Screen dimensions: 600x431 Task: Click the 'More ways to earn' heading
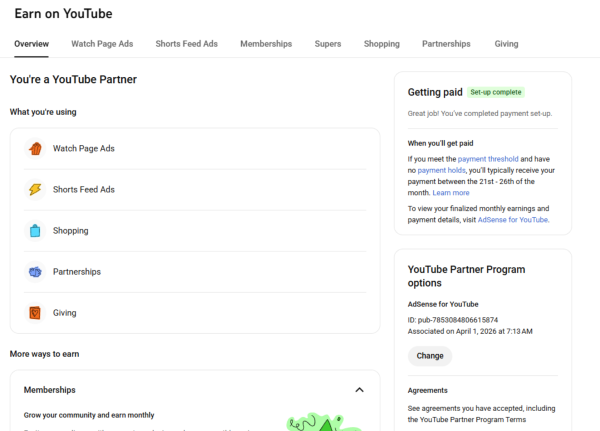[x=44, y=354]
